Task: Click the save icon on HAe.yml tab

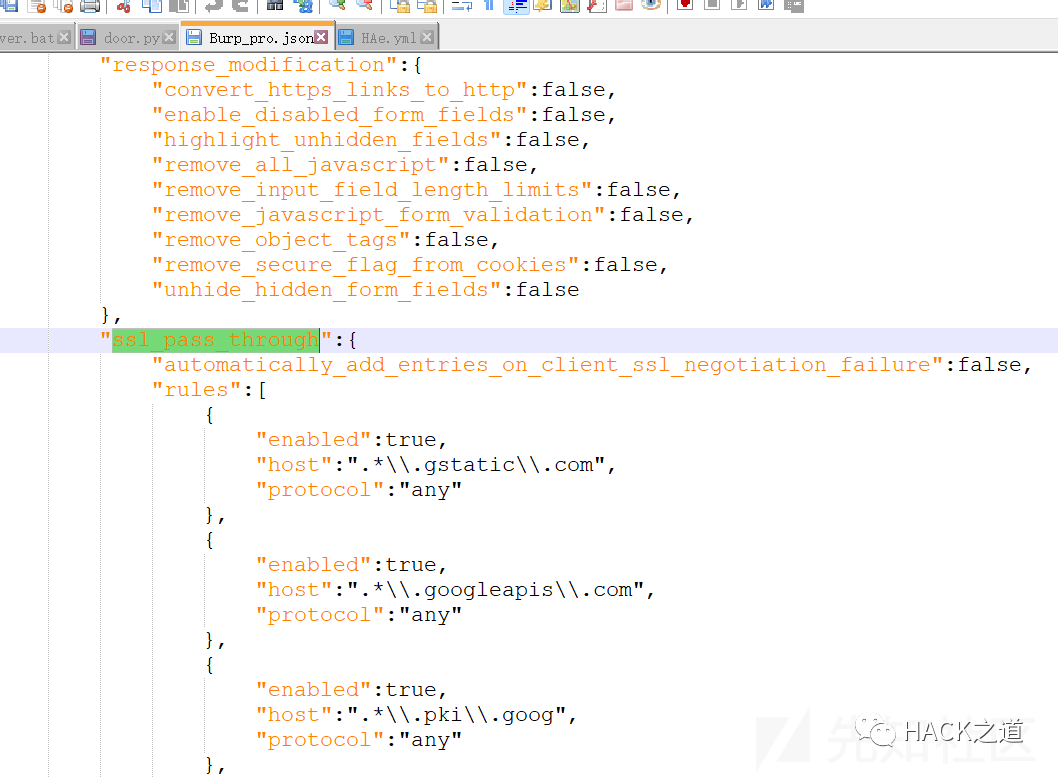Action: [x=346, y=38]
